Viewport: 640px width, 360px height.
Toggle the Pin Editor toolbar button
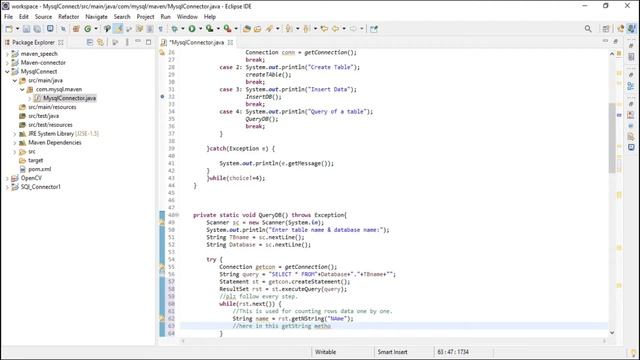pyautogui.click(x=374, y=29)
